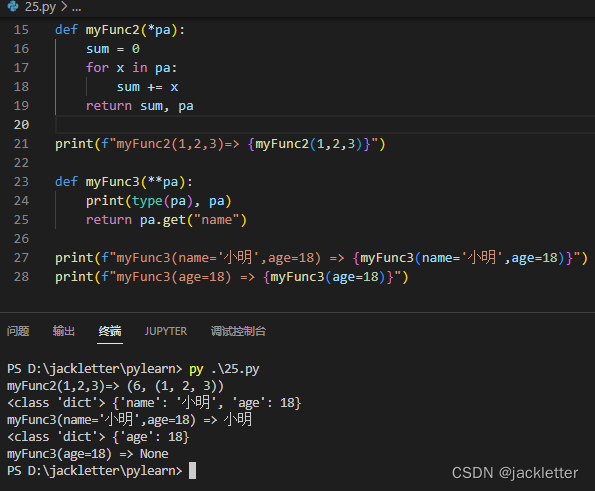Screen dimensions: 595x491
Task: Click output line with {'name': '小明', 'age': 18}
Action: point(154,403)
